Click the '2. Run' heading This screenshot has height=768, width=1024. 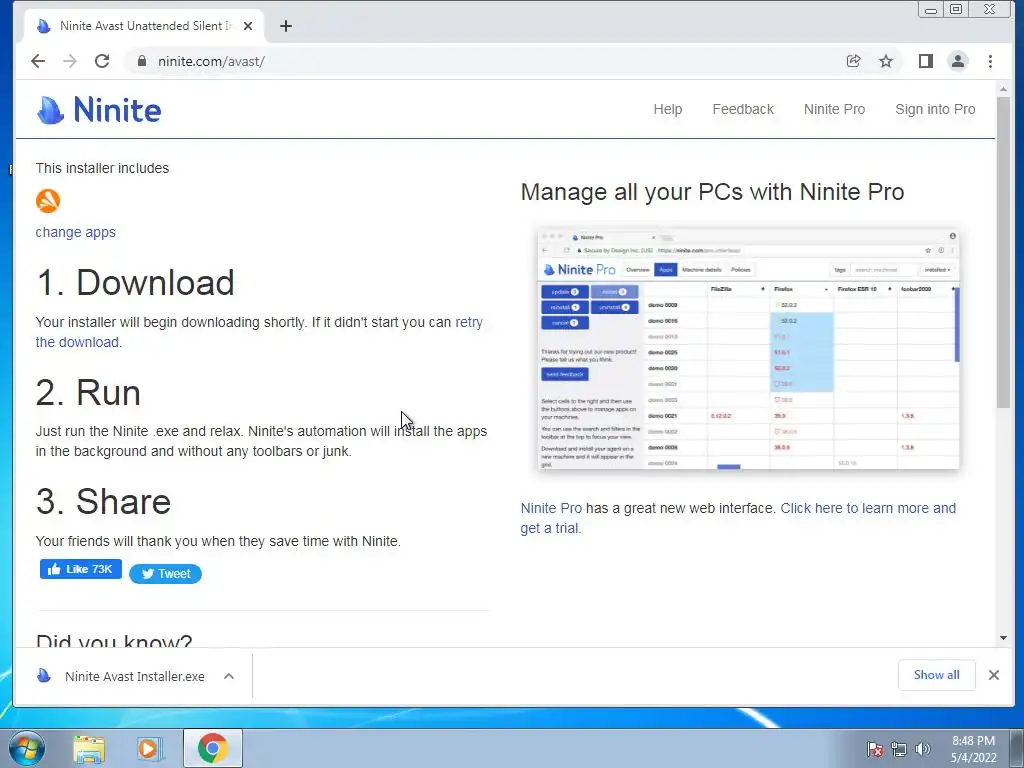(x=88, y=392)
